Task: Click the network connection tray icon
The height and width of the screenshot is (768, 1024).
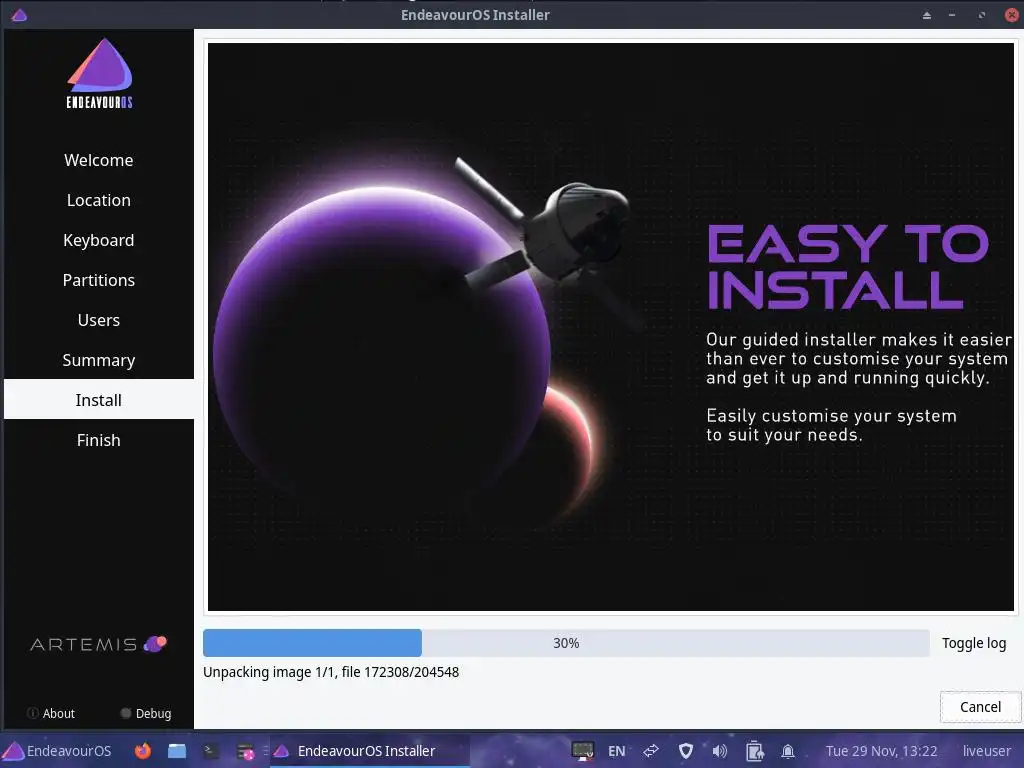Action: (x=651, y=751)
